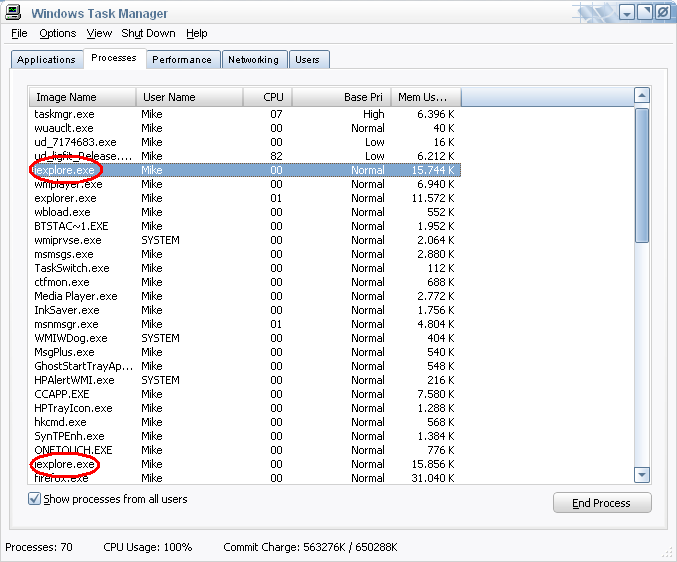Open the File menu
The image size is (677, 562).
pyautogui.click(x=19, y=33)
